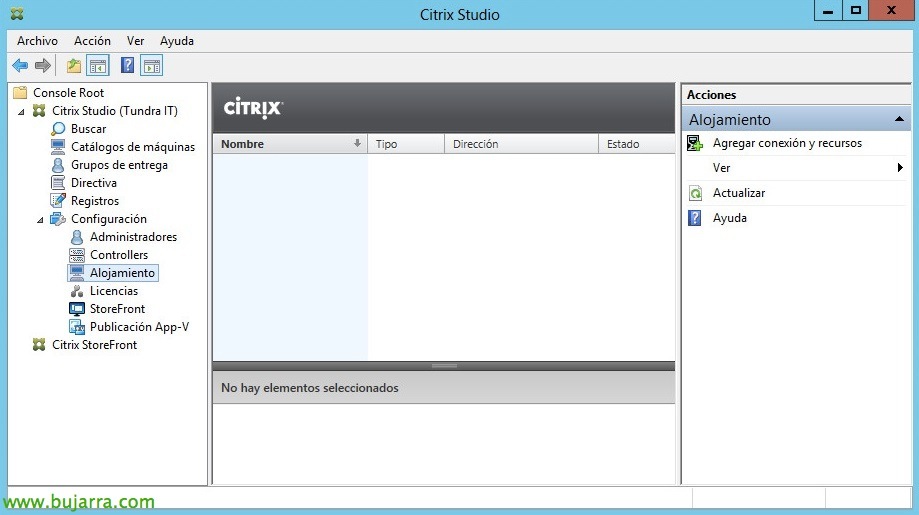
Task: Select Publicación App-V tree item
Action: (139, 327)
